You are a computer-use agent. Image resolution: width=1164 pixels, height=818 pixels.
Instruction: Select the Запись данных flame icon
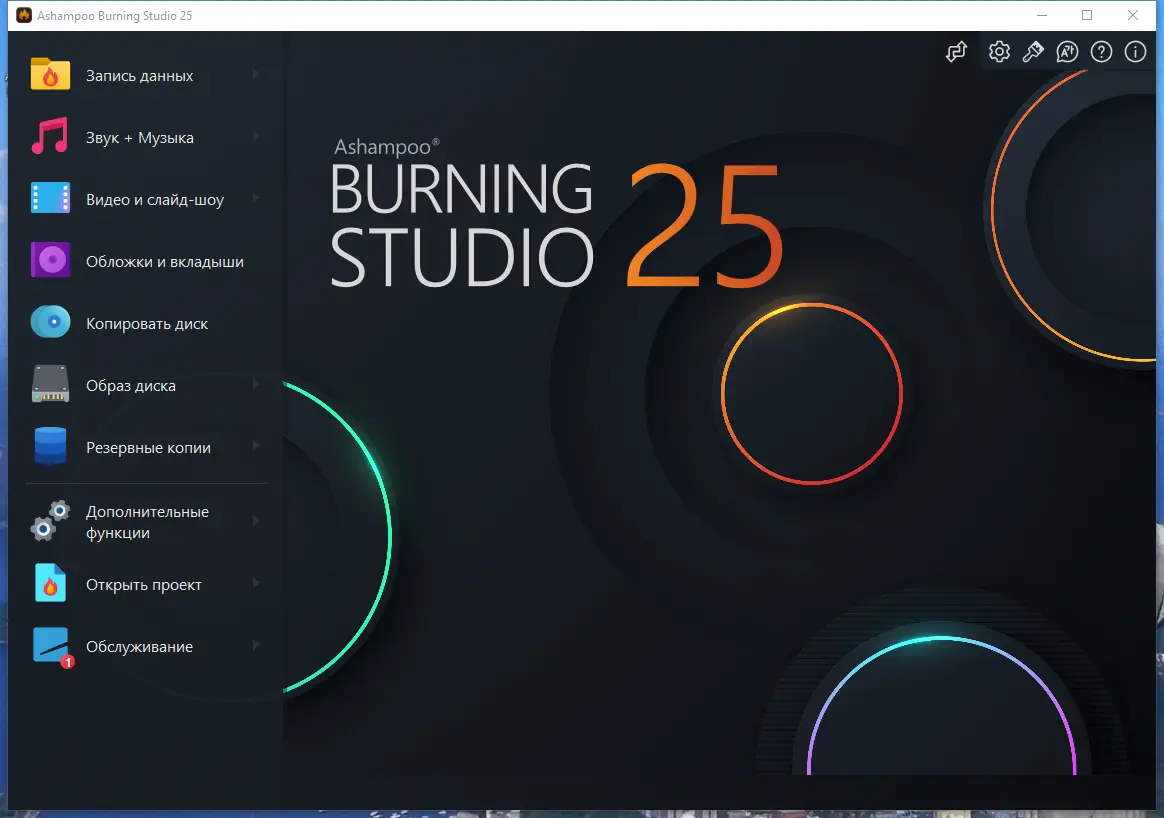click(x=50, y=74)
